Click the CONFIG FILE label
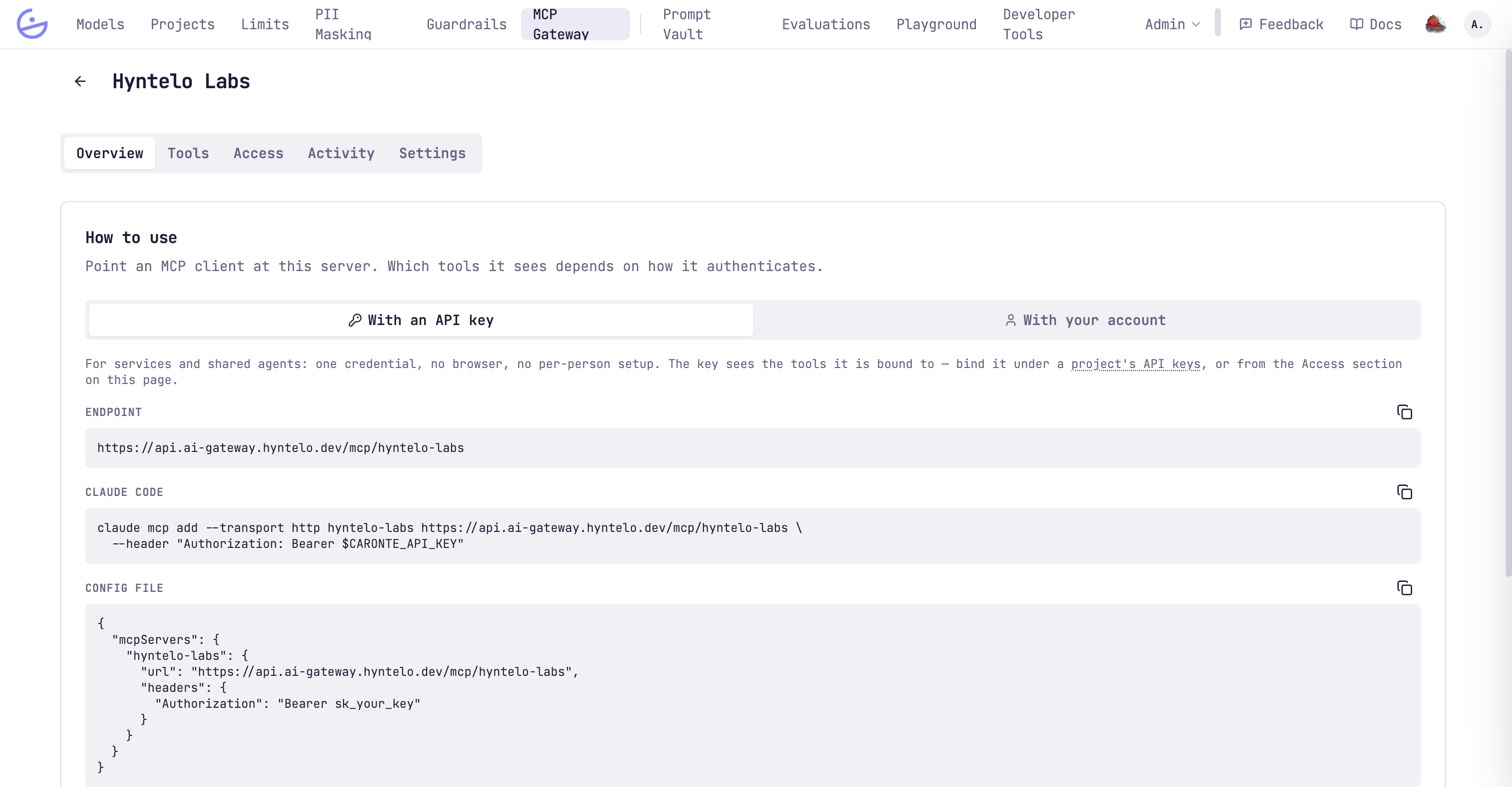Image resolution: width=1512 pixels, height=787 pixels. pyautogui.click(x=124, y=588)
